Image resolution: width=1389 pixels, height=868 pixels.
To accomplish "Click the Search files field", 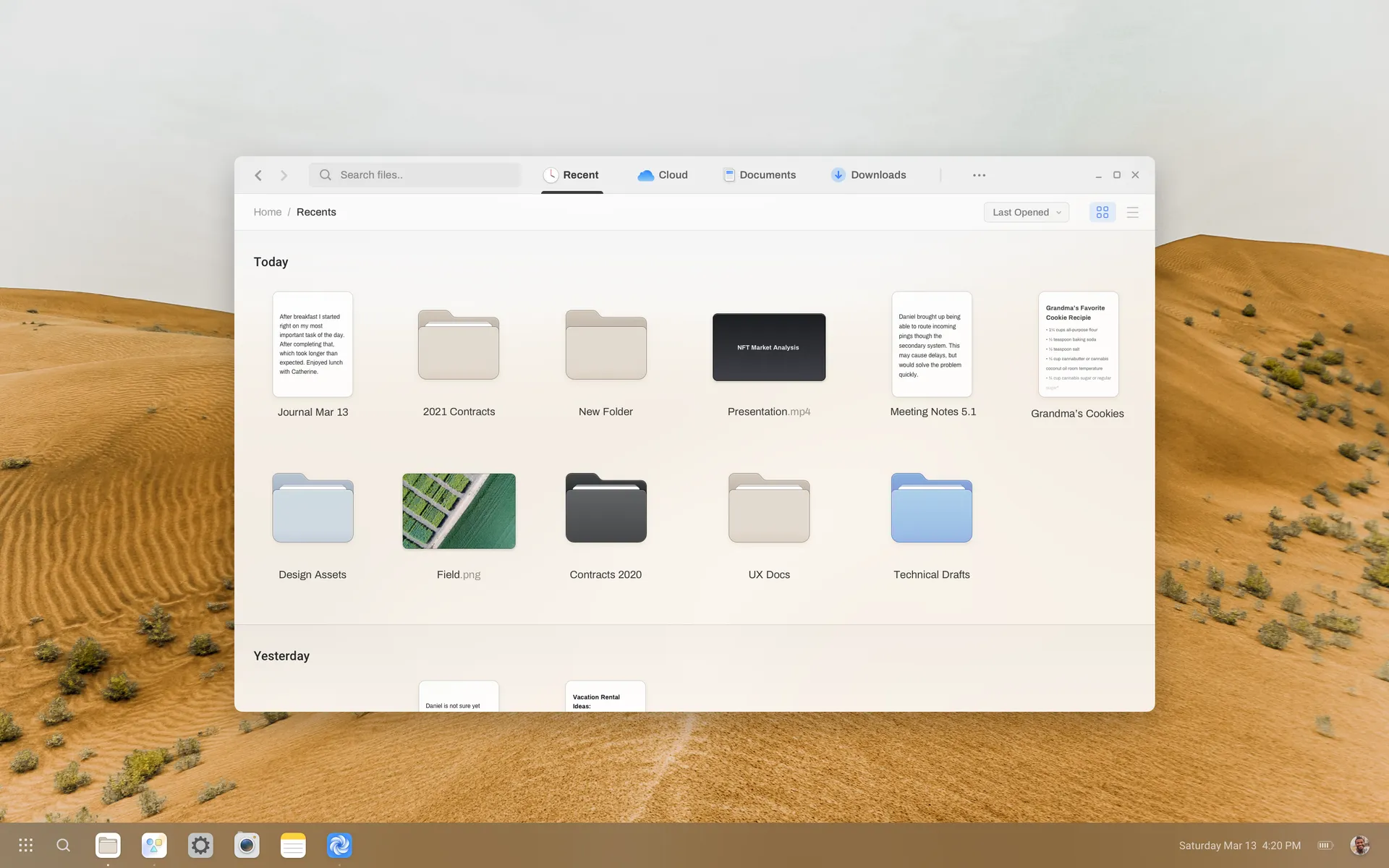I will pyautogui.click(x=415, y=175).
